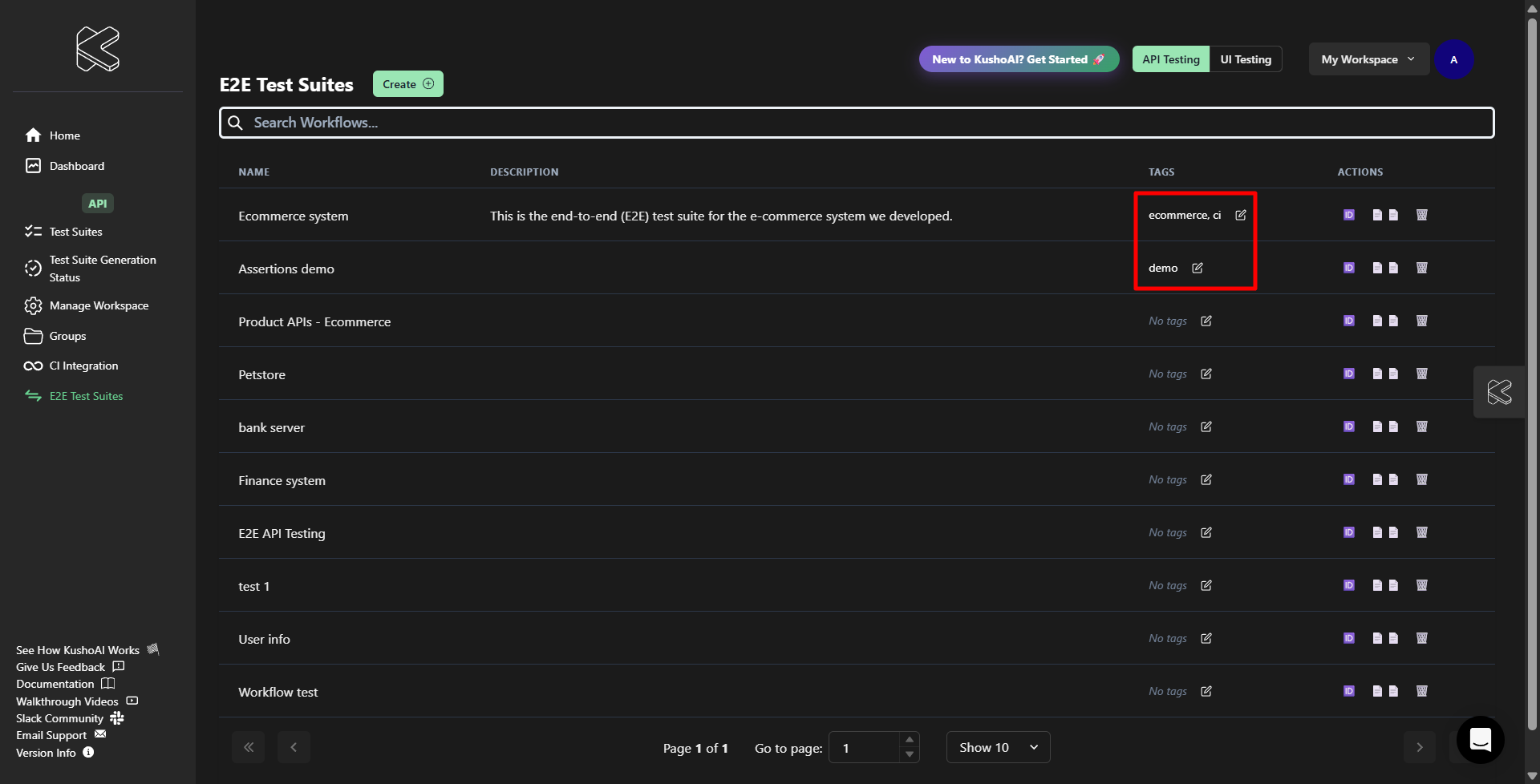
Task: Expand the My Workspace dropdown
Action: [1368, 59]
